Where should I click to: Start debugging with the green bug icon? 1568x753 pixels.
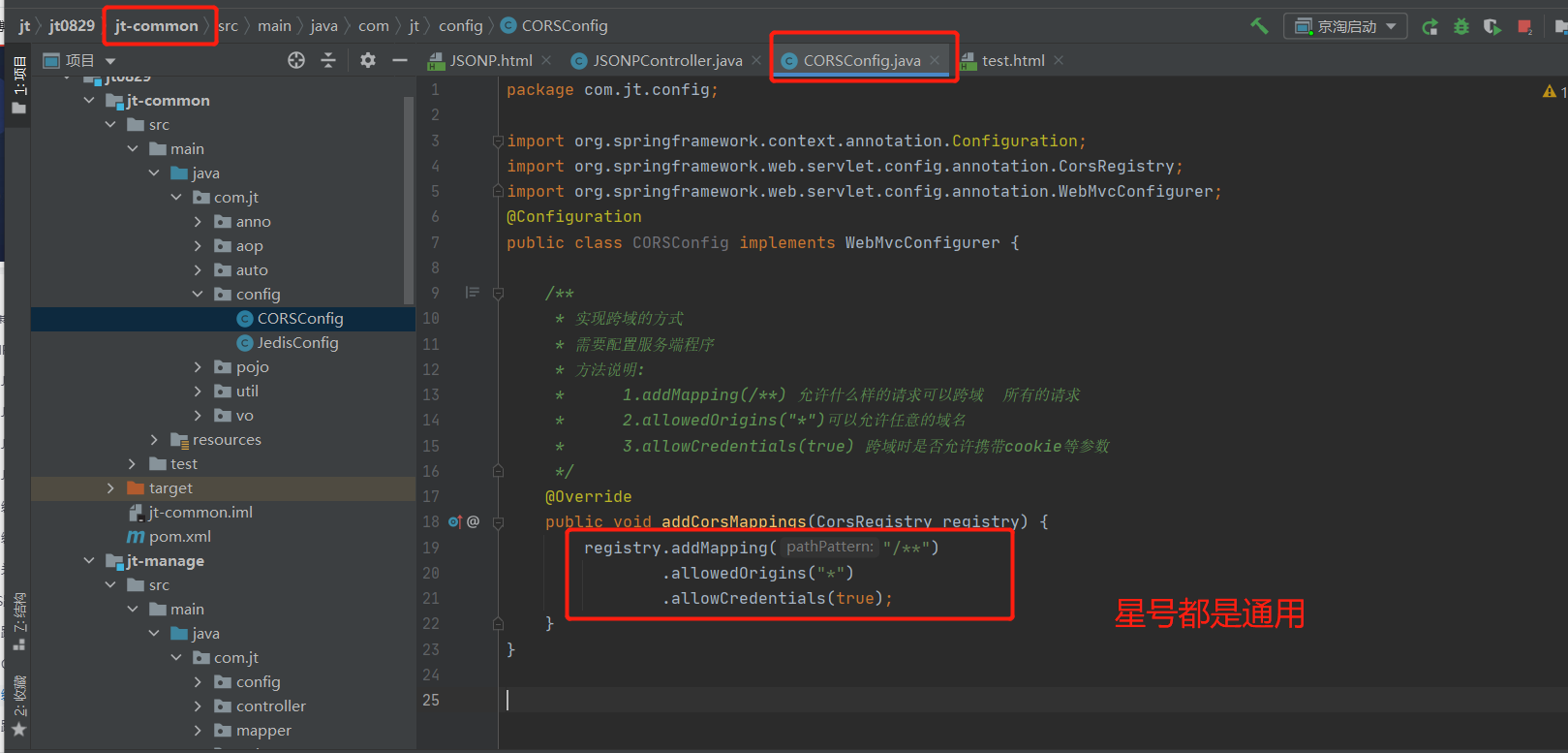1460,27
